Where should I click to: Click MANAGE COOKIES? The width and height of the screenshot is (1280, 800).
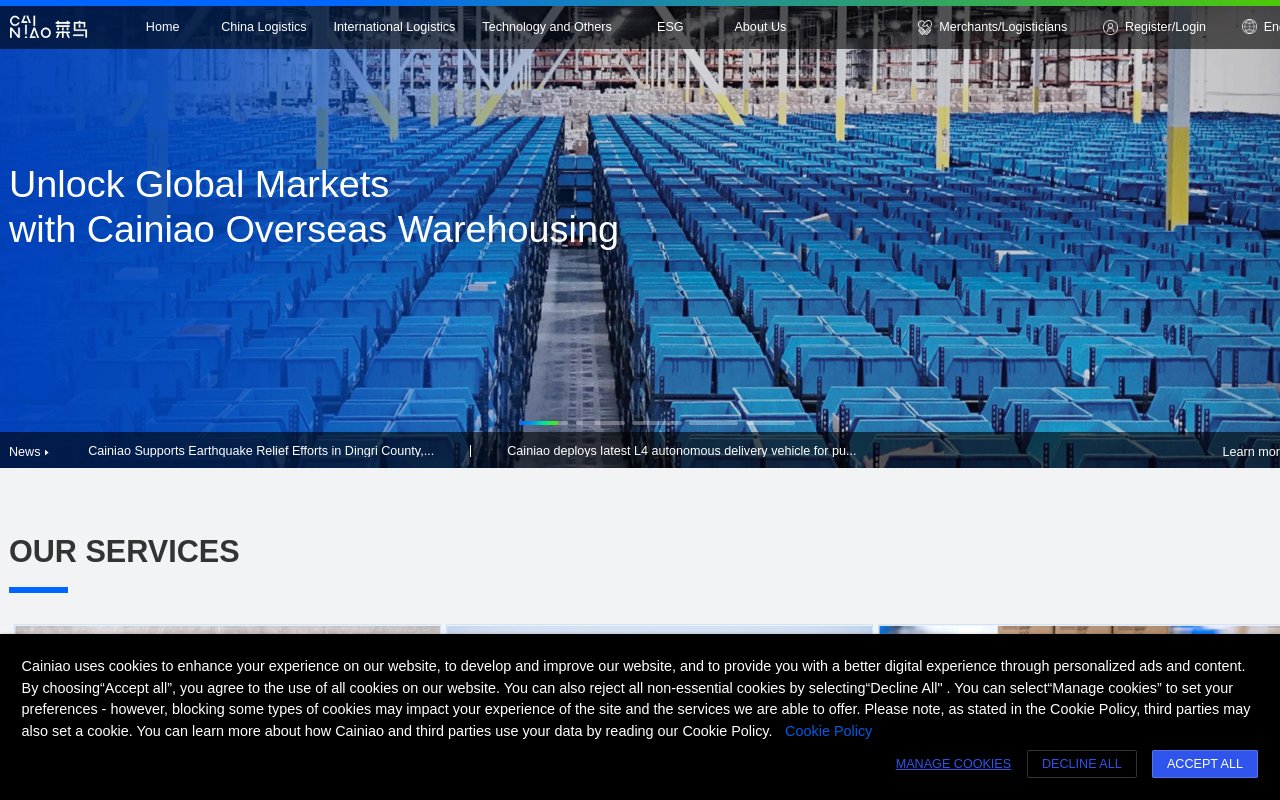pos(953,764)
